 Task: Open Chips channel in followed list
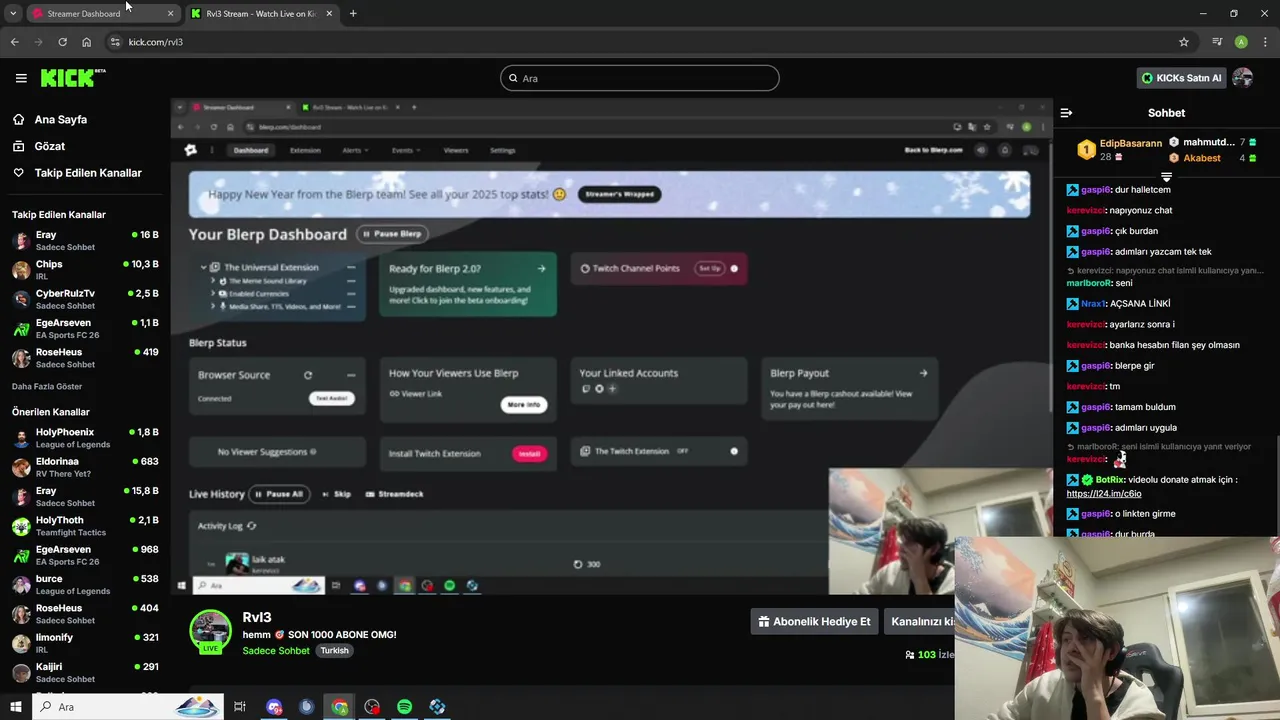click(85, 270)
